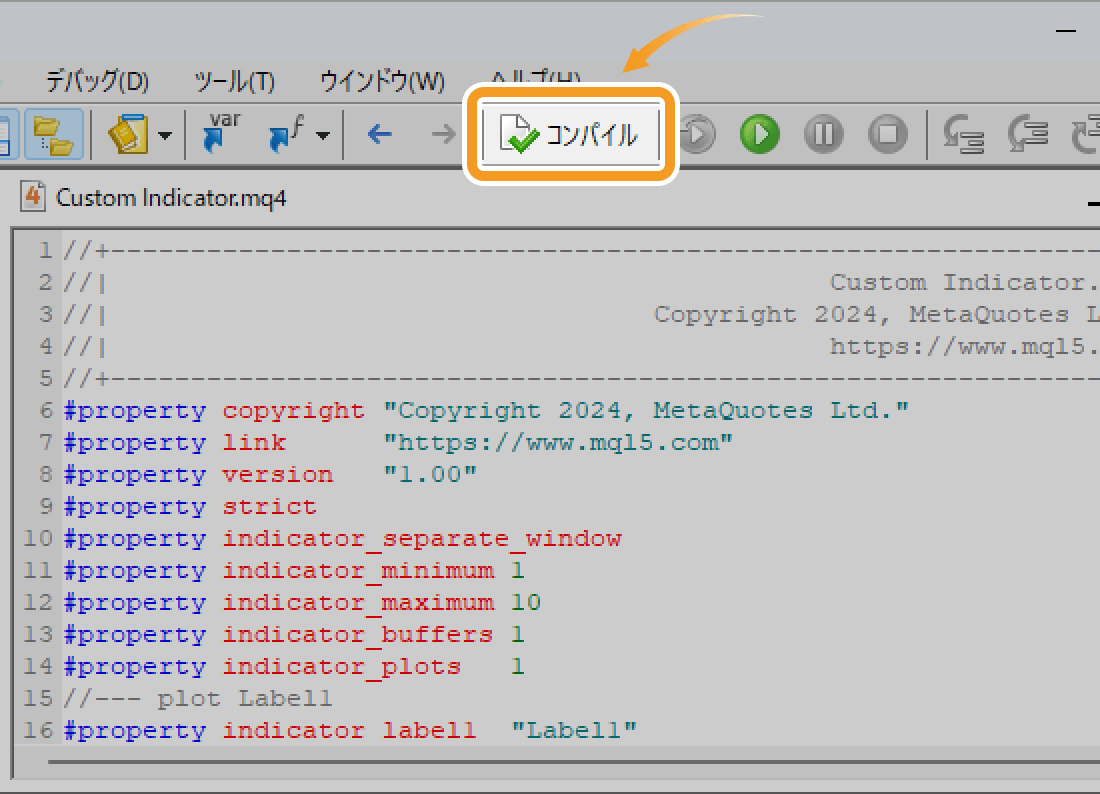Viewport: 1100px width, 794px height.
Task: Click 'Custom Indicator.' header comment on line 2
Action: [x=964, y=283]
